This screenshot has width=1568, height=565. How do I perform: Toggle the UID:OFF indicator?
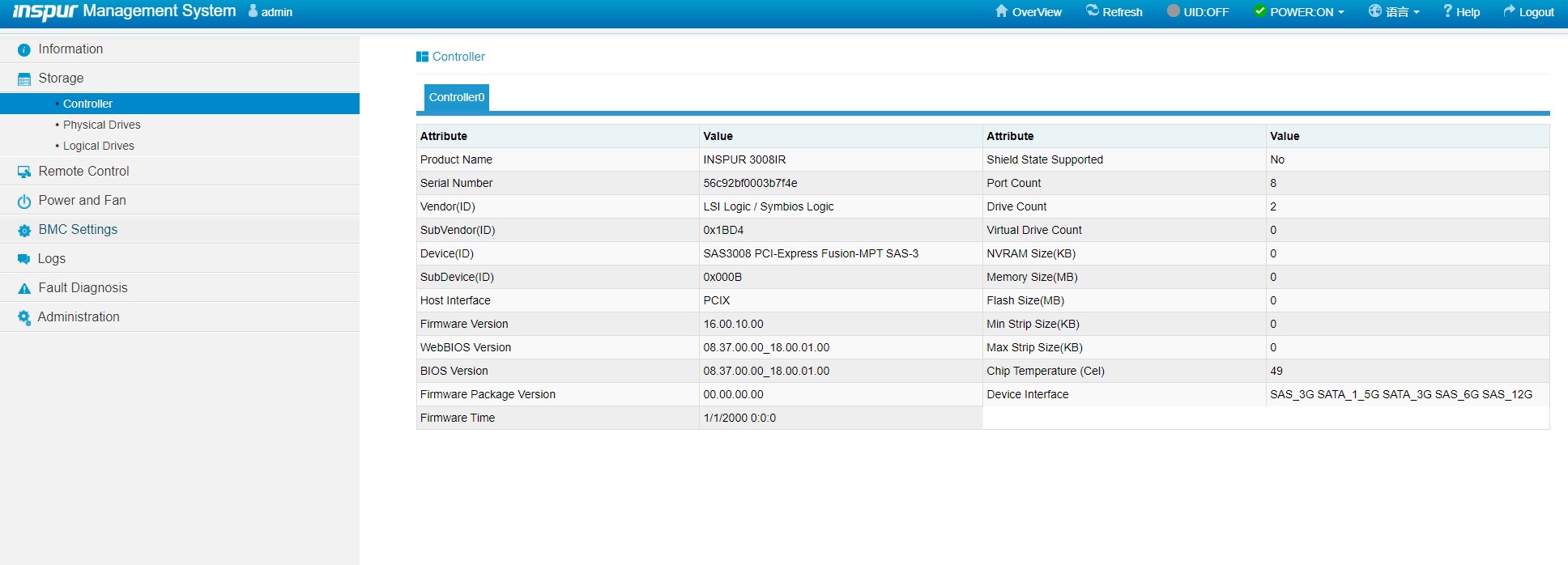point(1198,12)
